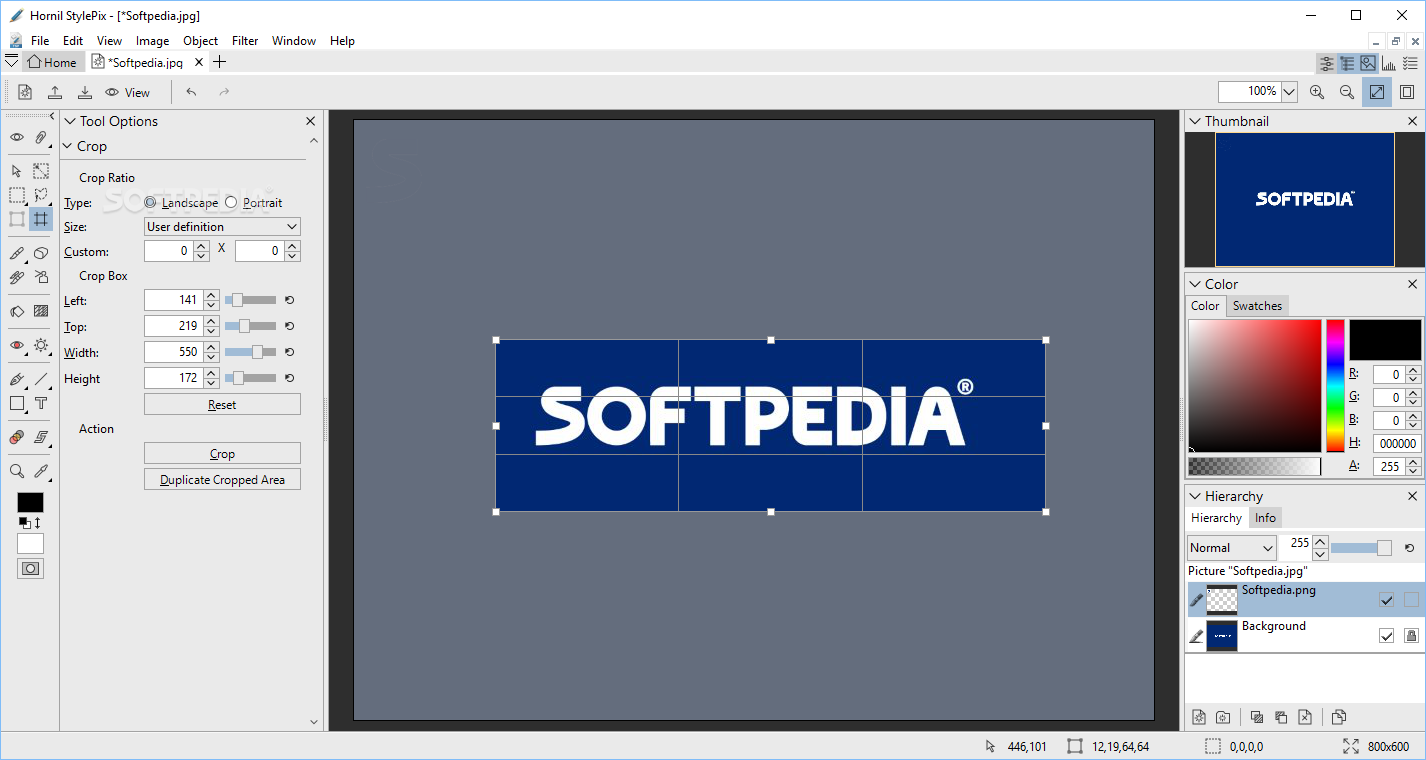Toggle the Fit to window view button
1426x760 pixels.
click(1377, 92)
